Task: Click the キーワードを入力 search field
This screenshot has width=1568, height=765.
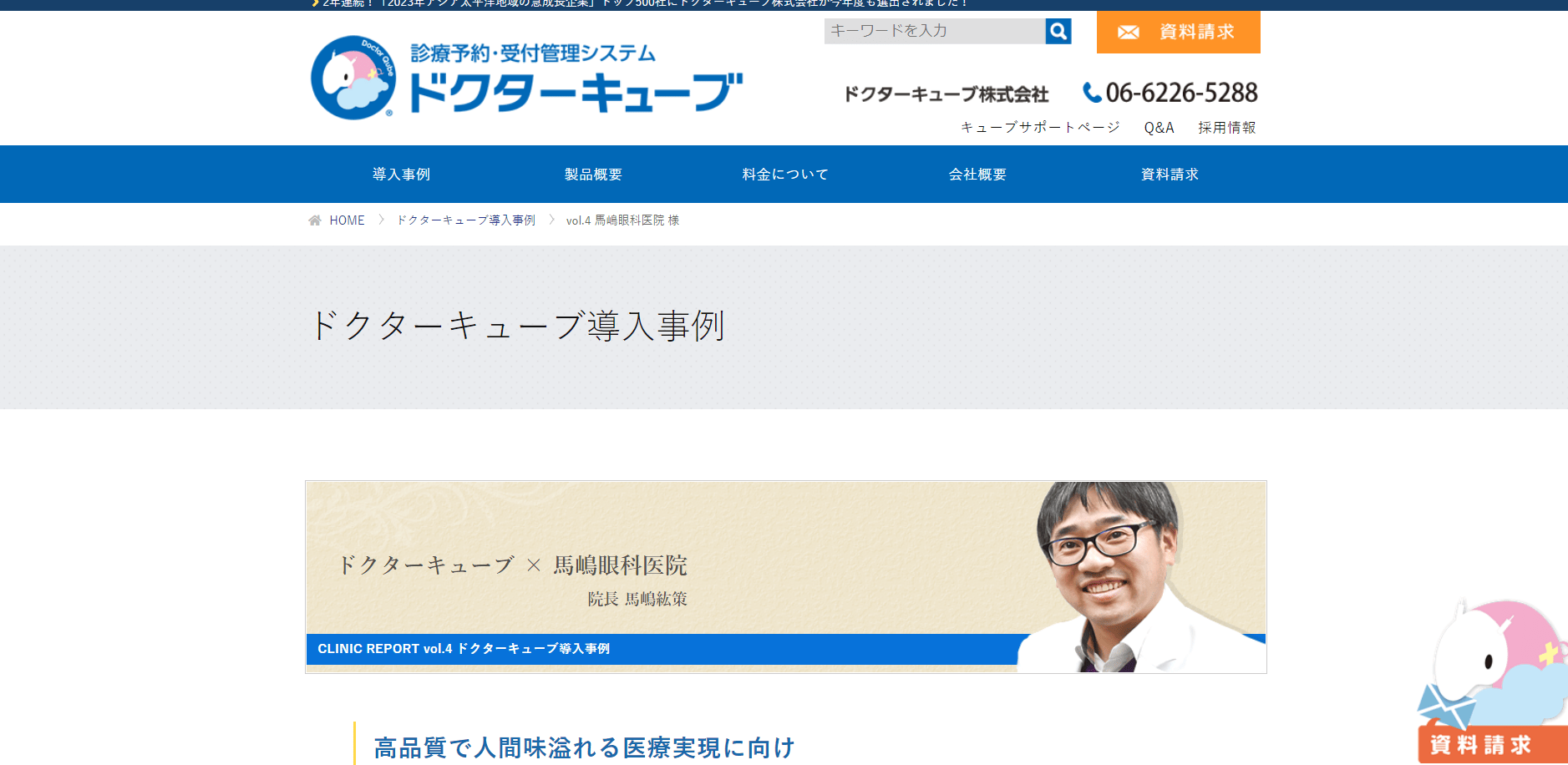Action: point(935,32)
